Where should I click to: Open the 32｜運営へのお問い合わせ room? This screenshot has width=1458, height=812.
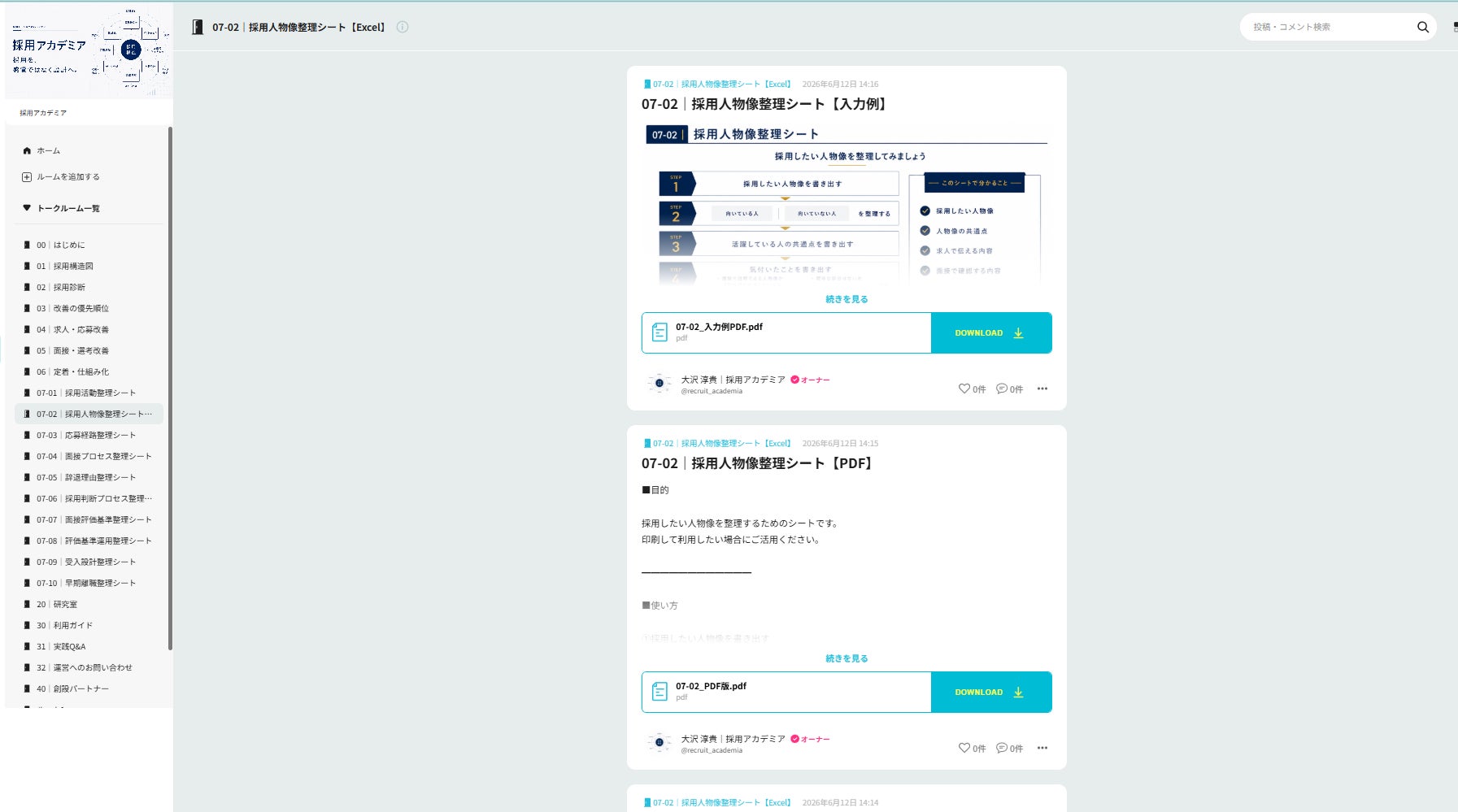(89, 667)
